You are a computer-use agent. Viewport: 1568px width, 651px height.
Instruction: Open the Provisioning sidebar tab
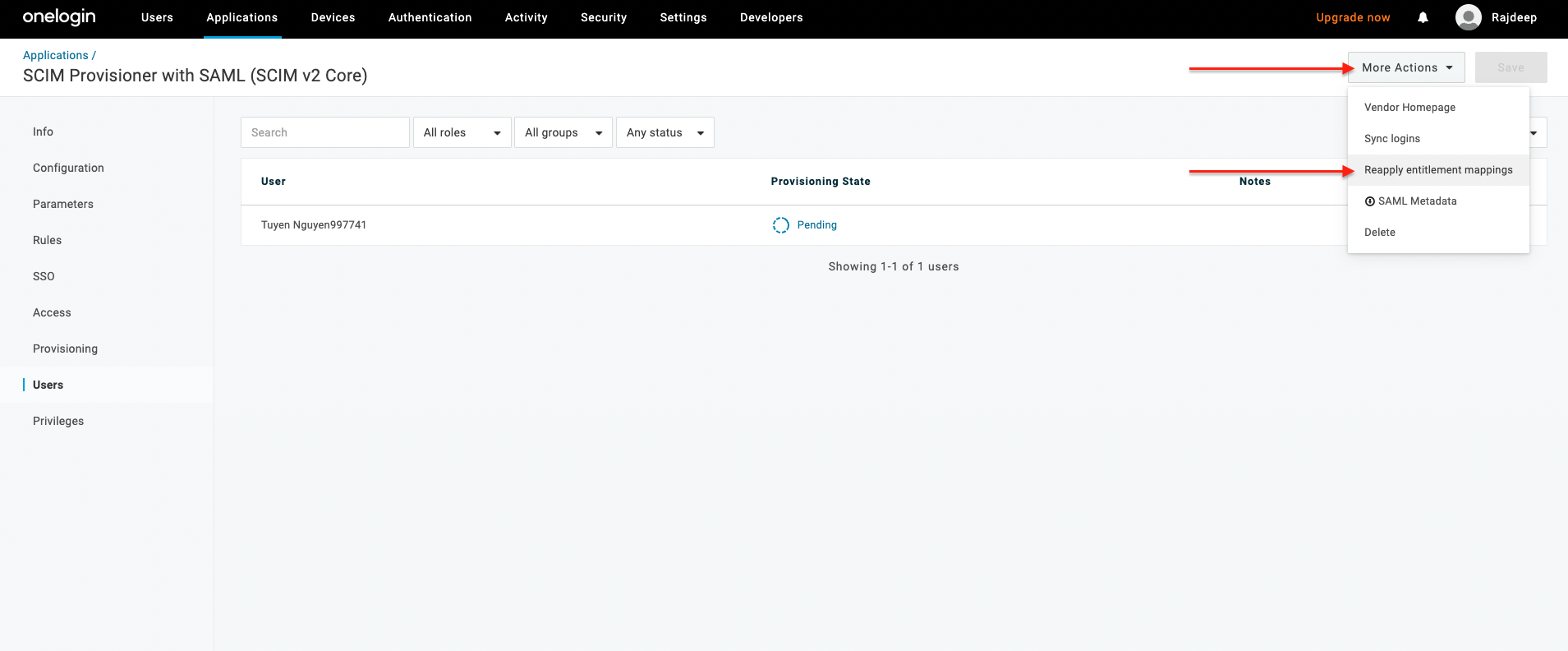click(65, 349)
